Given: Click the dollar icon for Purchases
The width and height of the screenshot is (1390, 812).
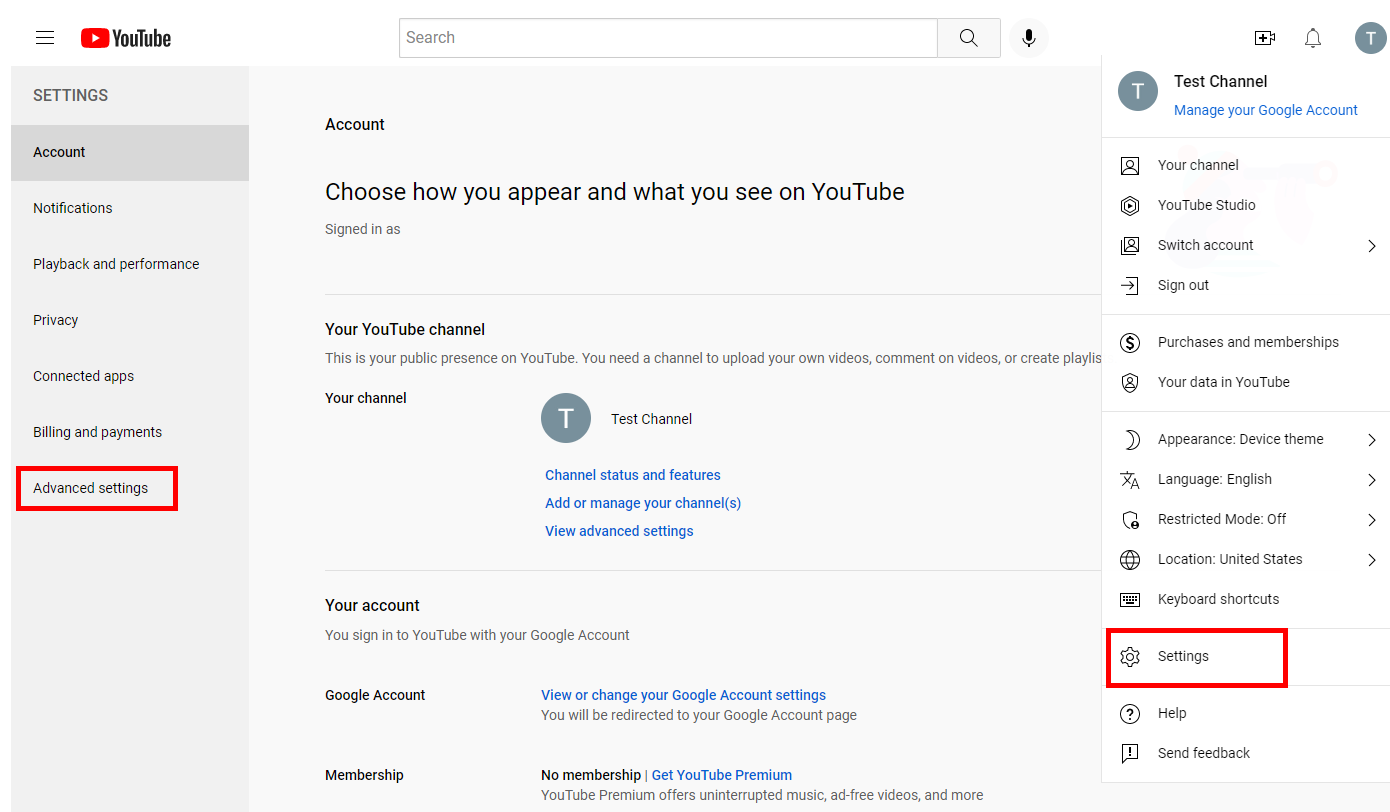Looking at the screenshot, I should pos(1130,342).
